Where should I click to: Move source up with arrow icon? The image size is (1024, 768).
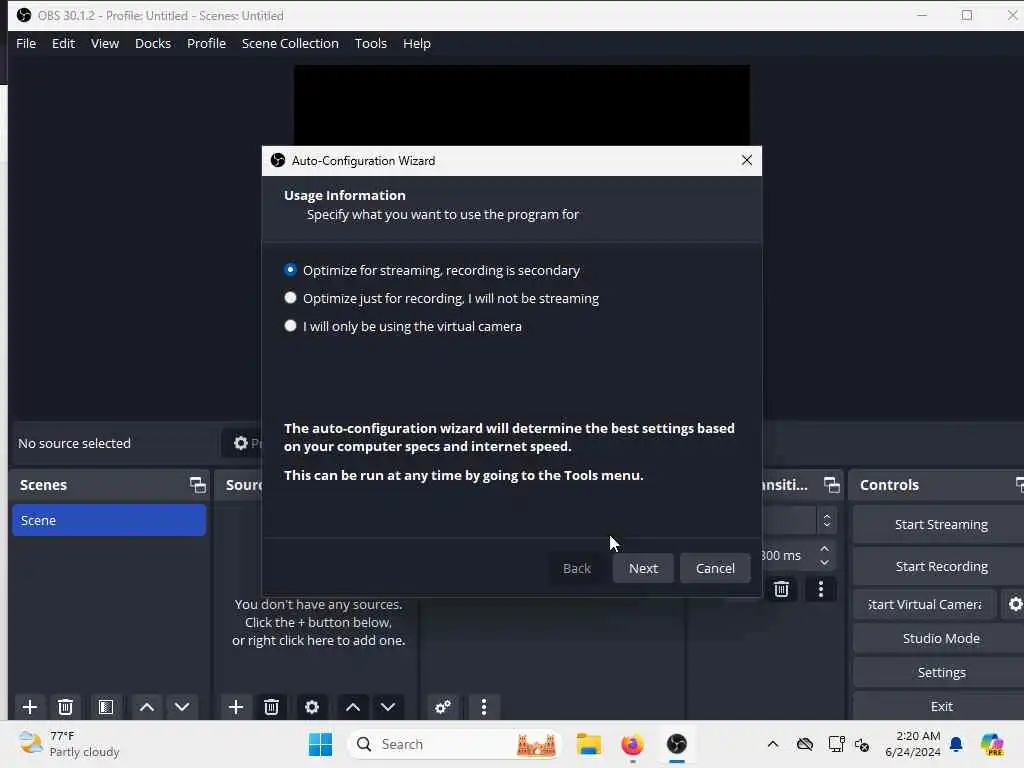(353, 707)
